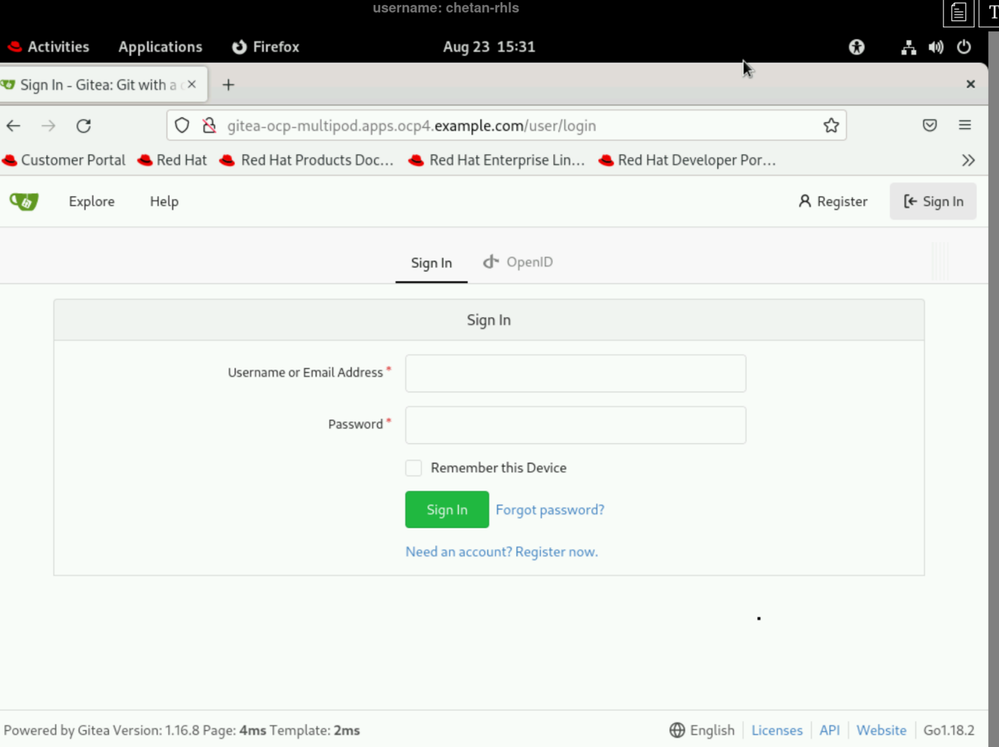Click the insecure connection lock icon

[209, 126]
